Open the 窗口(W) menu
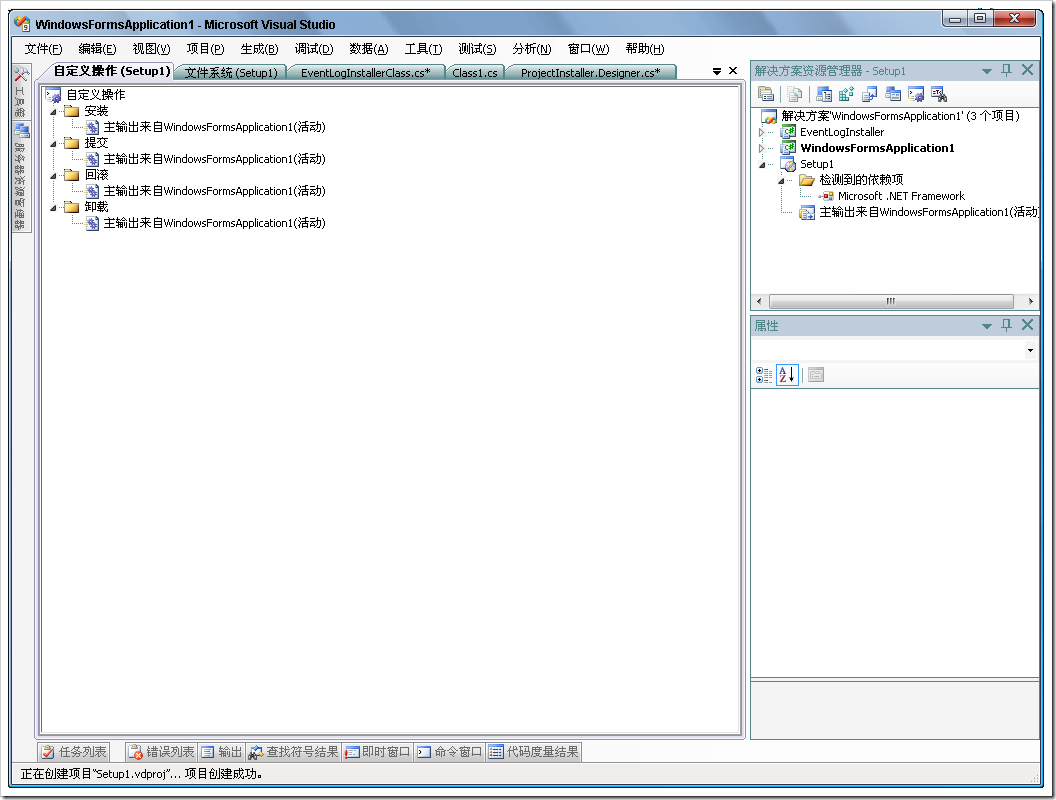Image resolution: width=1056 pixels, height=800 pixels. [588, 48]
